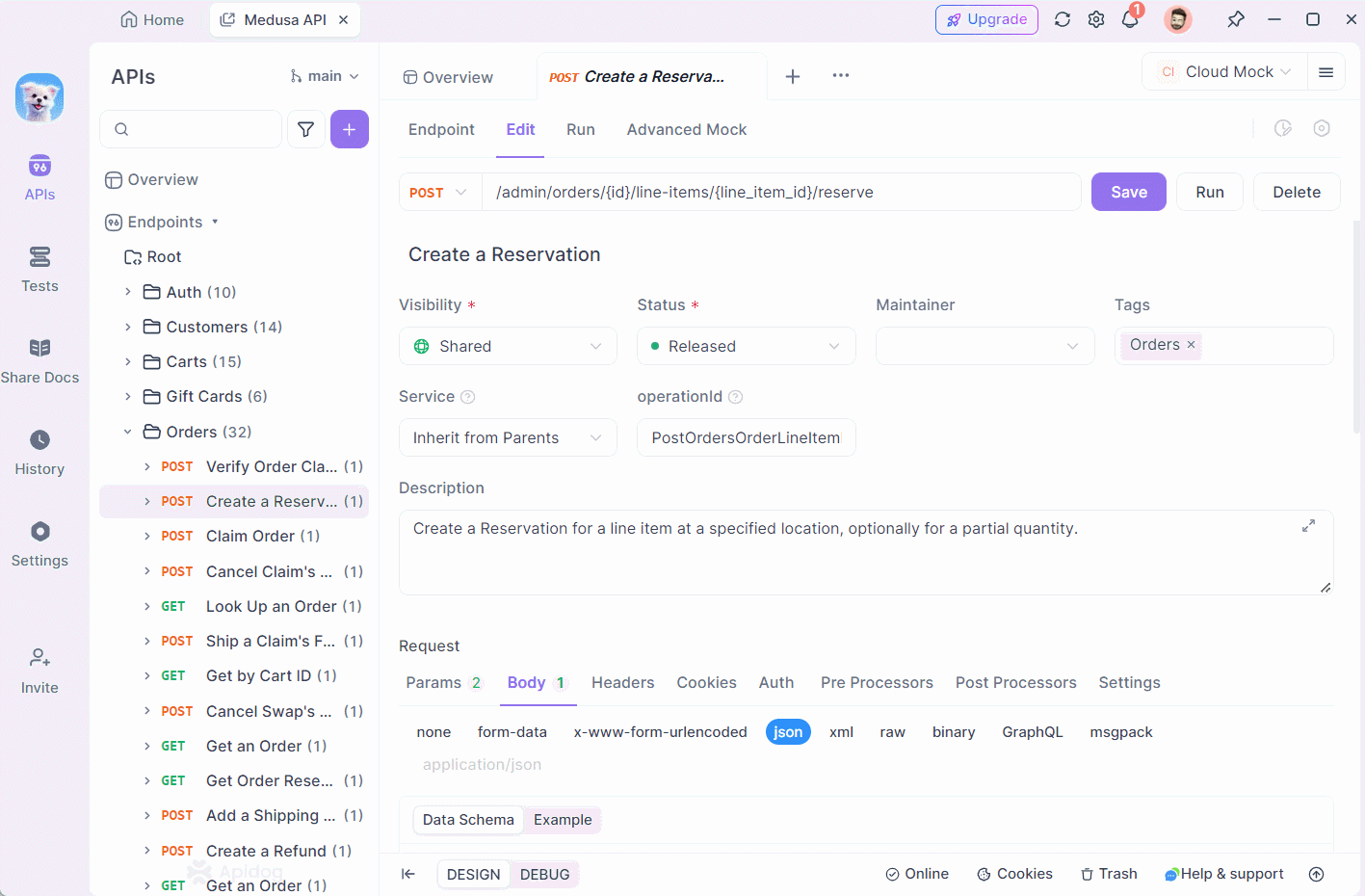Open the Params request tab
This screenshot has width=1365, height=896.
pos(444,682)
